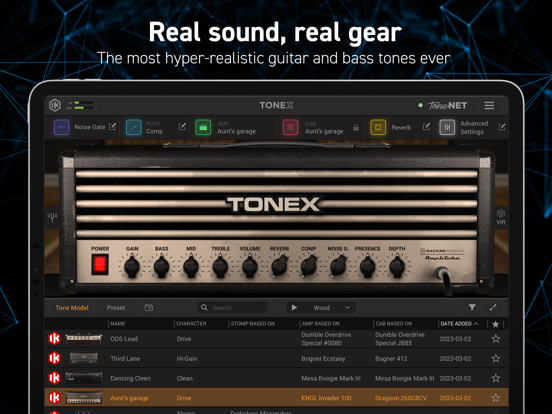Click the COMP knob on amp
The image size is (552, 414).
click(x=309, y=266)
